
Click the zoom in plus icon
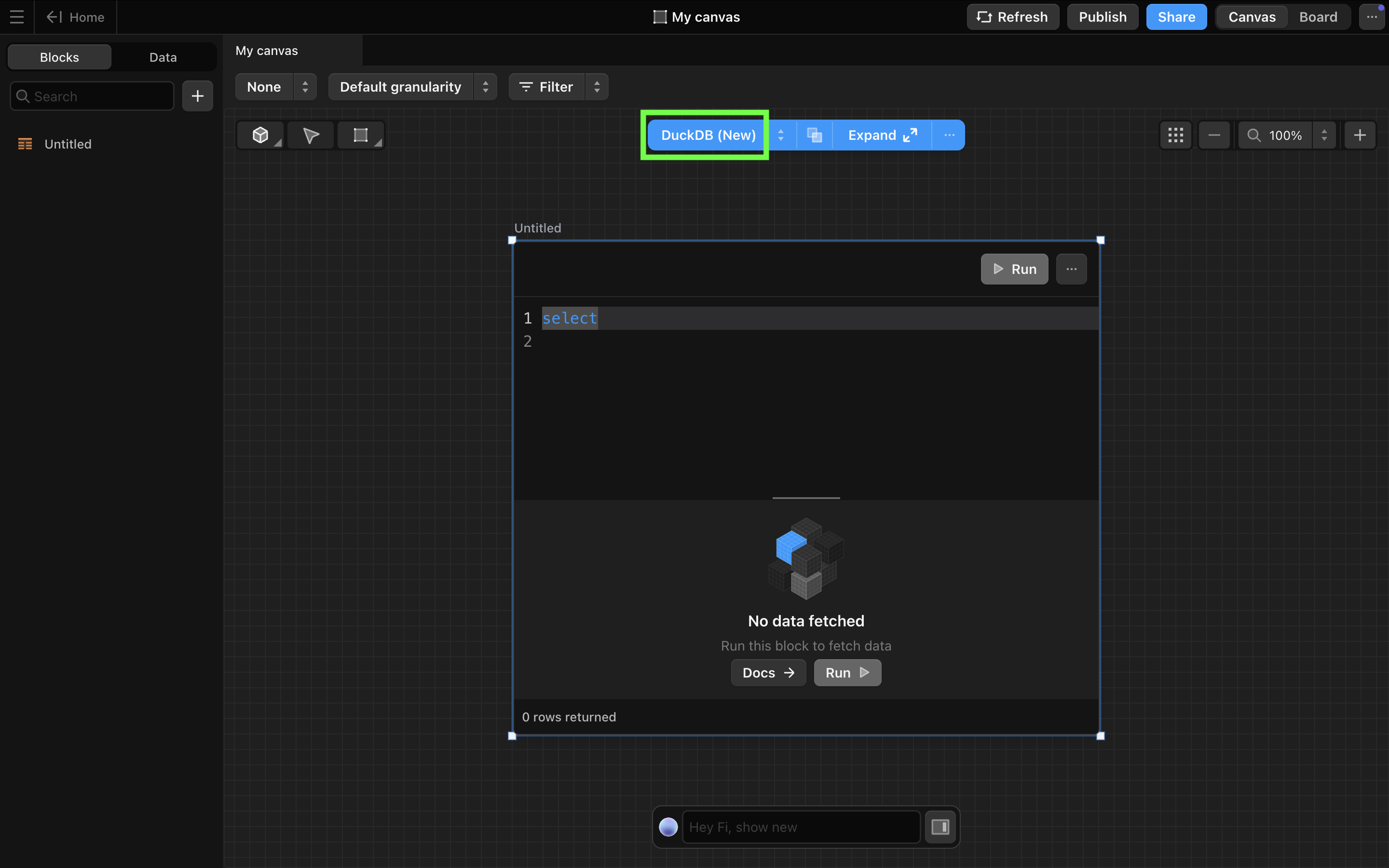(1359, 136)
